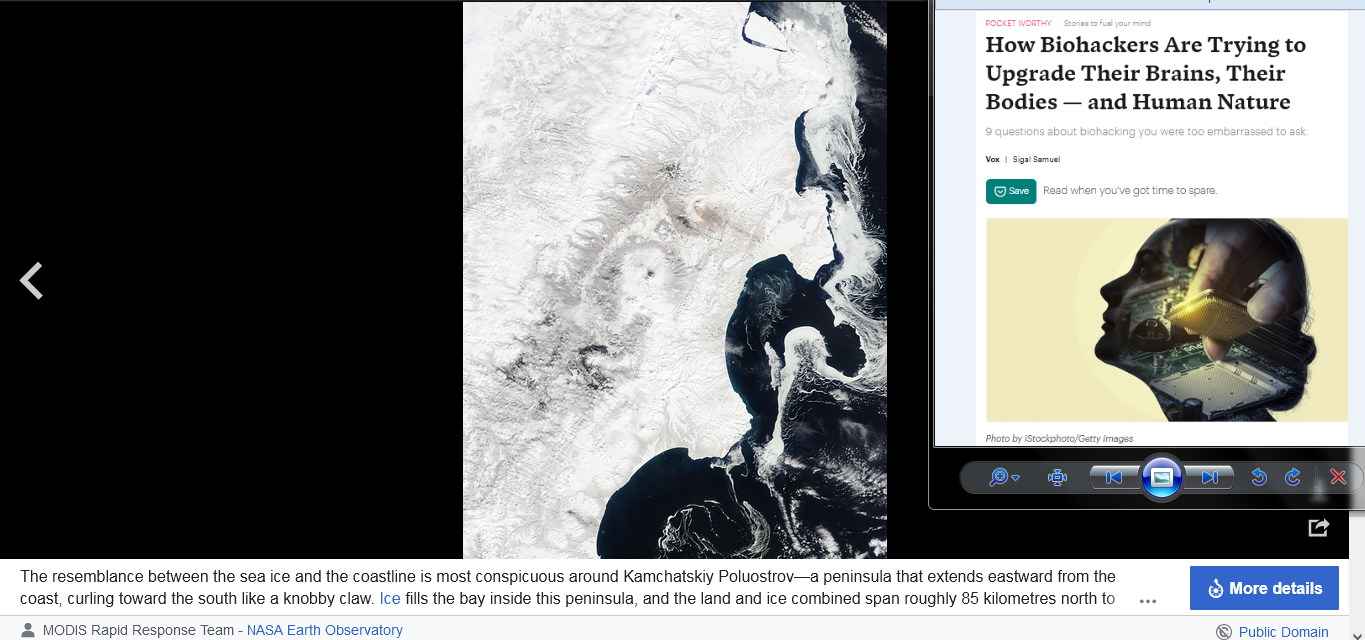Click the Kamchatka satellite image
This screenshot has width=1365, height=640.
(675, 280)
